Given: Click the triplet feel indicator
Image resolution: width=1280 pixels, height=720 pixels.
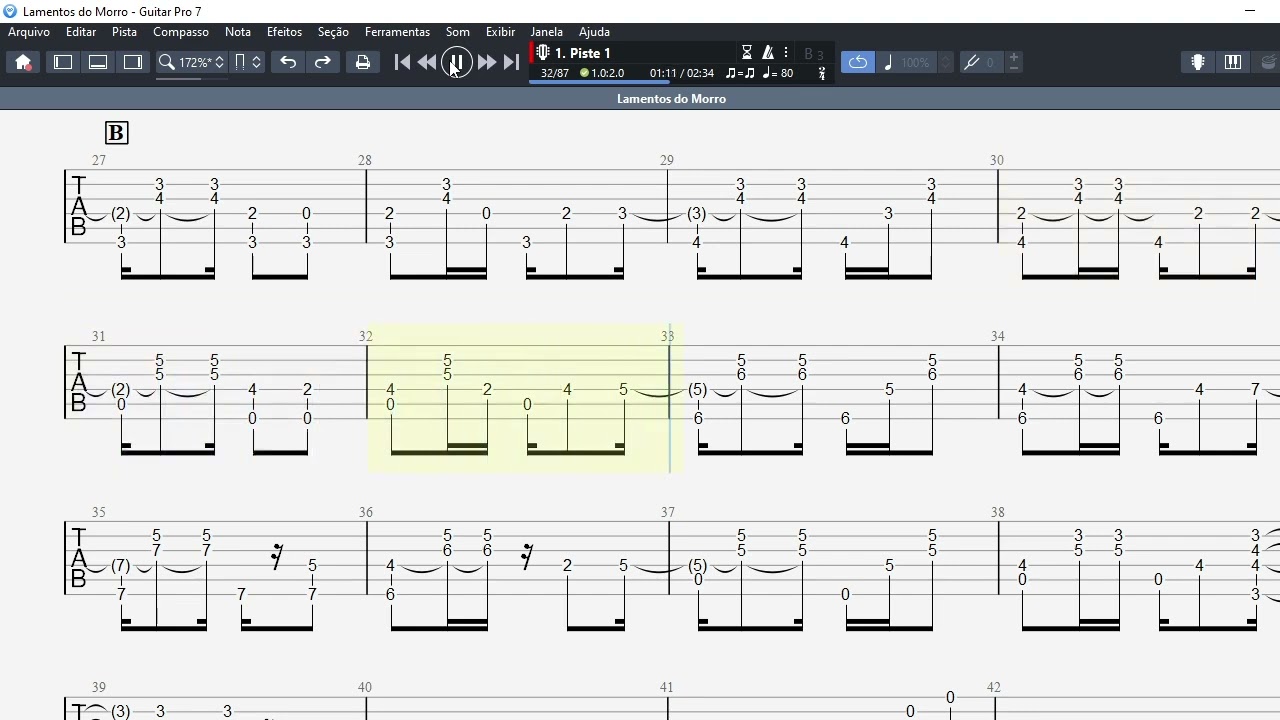Looking at the screenshot, I should 740,73.
